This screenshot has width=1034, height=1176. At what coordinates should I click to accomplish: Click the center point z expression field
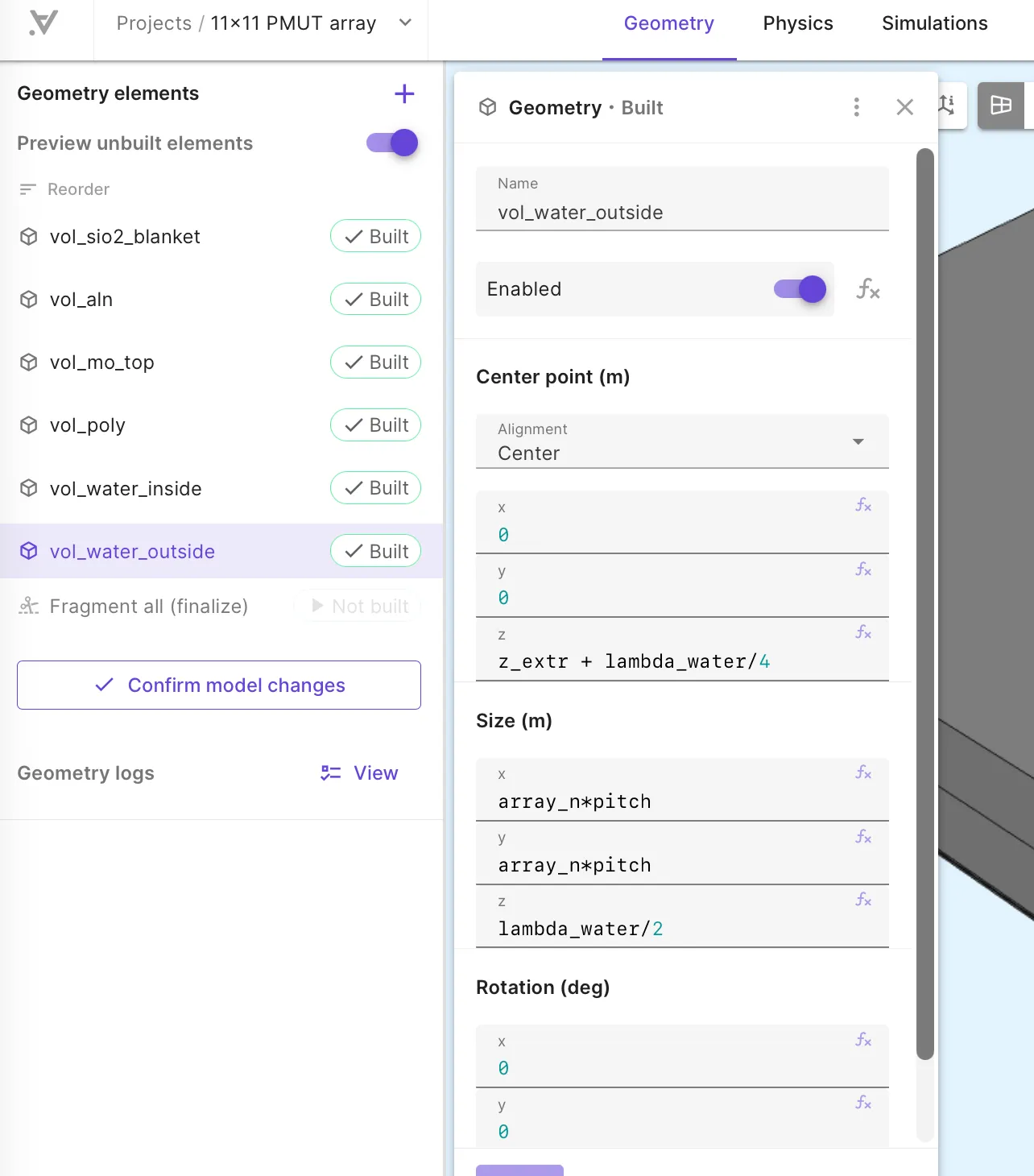pyautogui.click(x=682, y=650)
